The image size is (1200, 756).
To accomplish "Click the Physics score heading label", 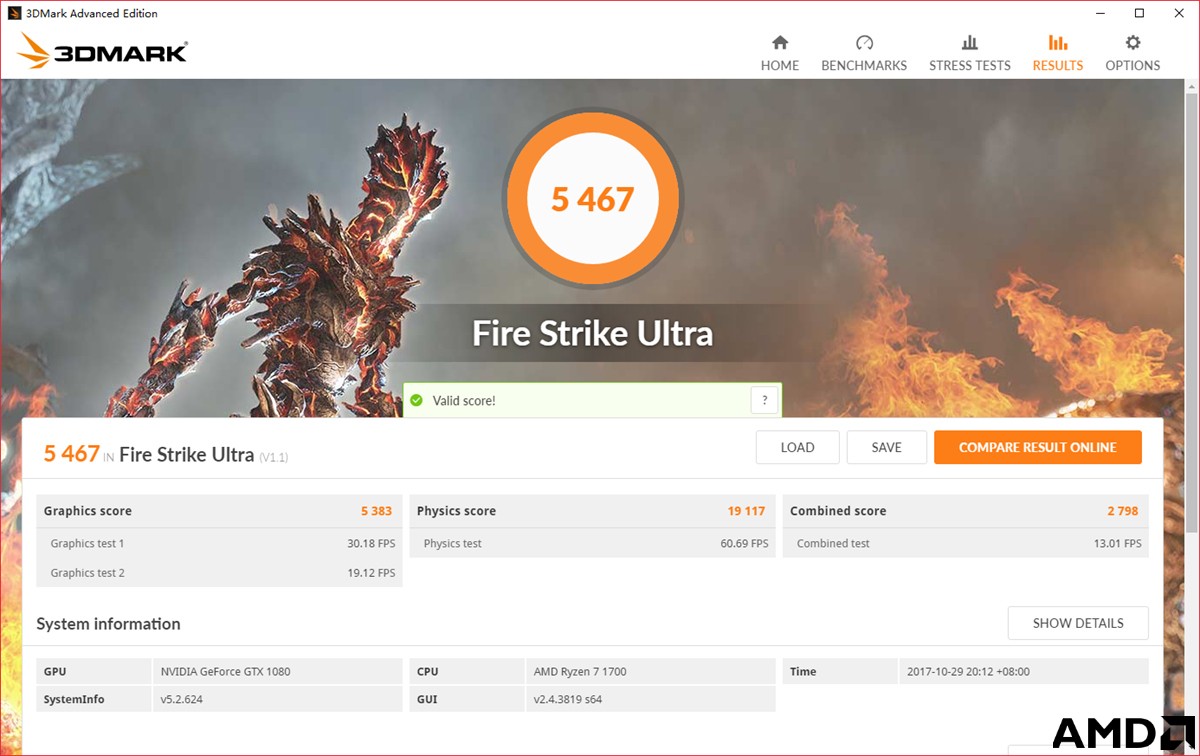I will tap(456, 511).
